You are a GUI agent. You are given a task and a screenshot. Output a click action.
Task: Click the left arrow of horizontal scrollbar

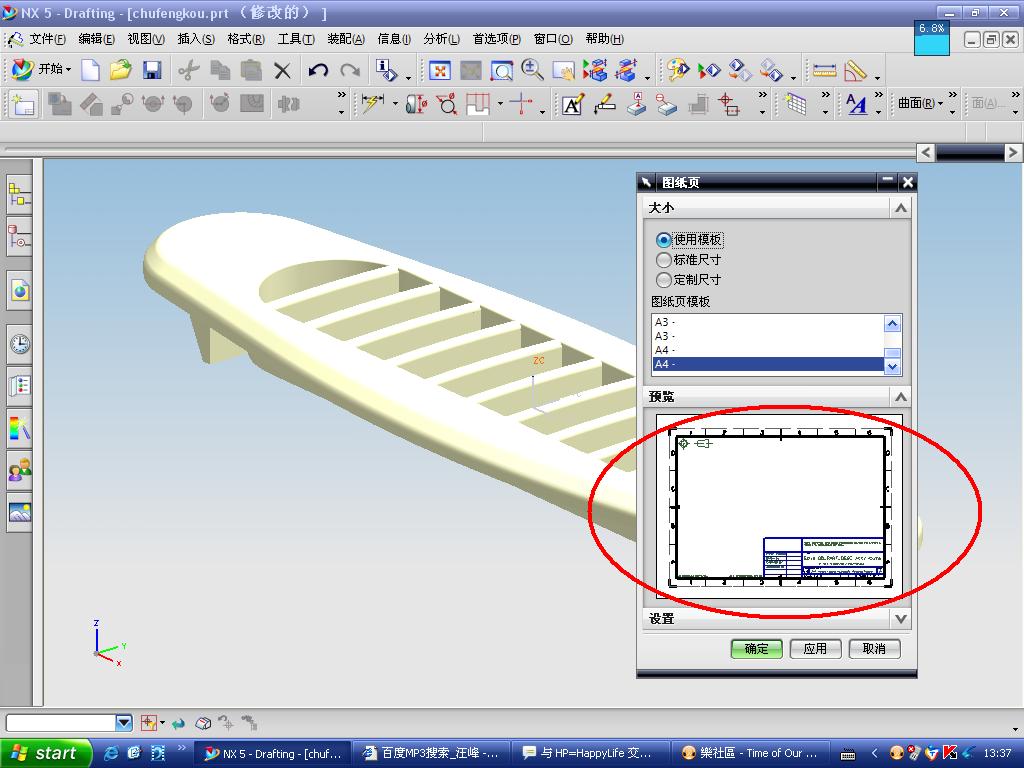click(x=925, y=152)
